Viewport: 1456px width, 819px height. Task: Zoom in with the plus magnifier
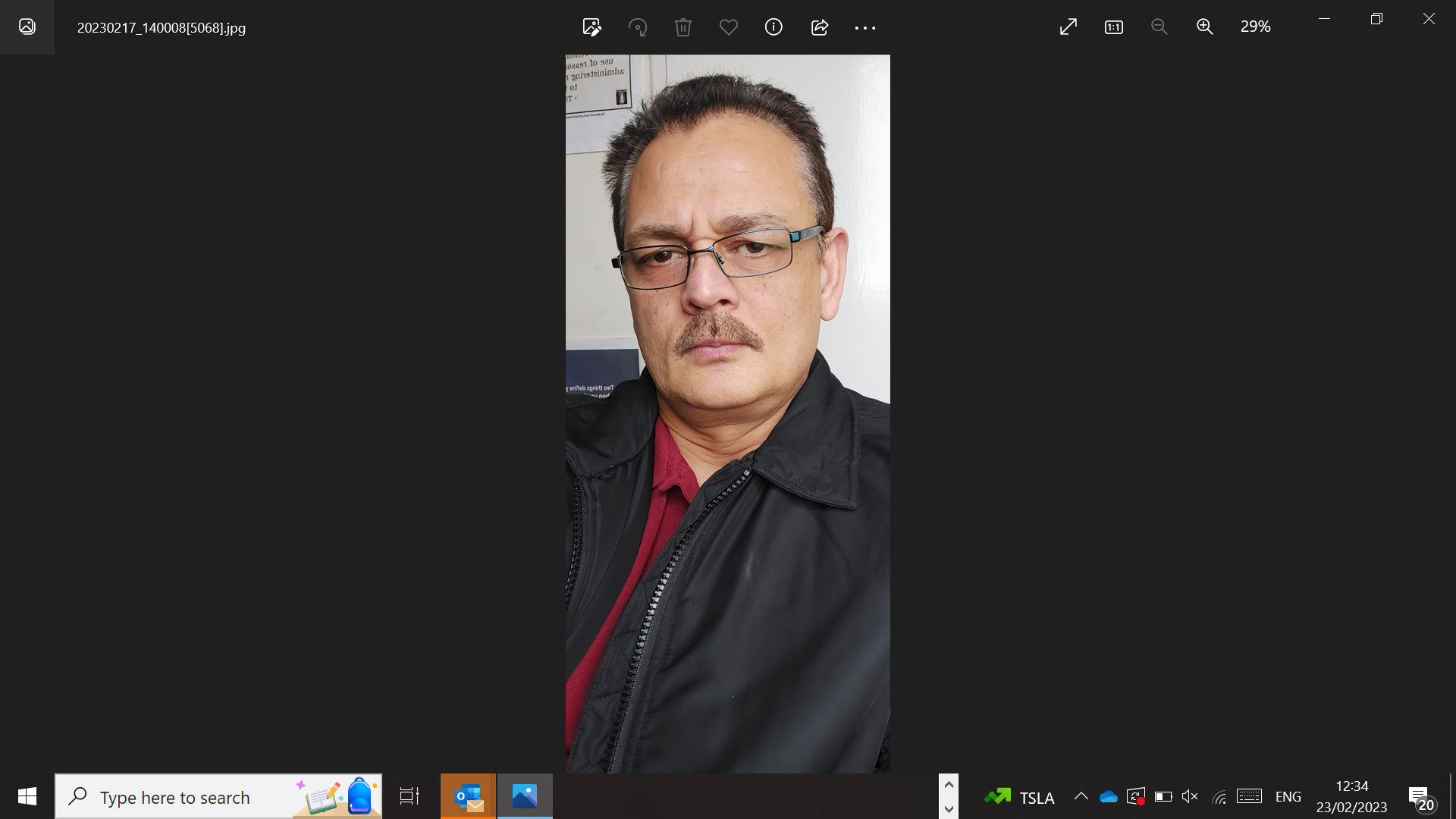pos(1204,27)
